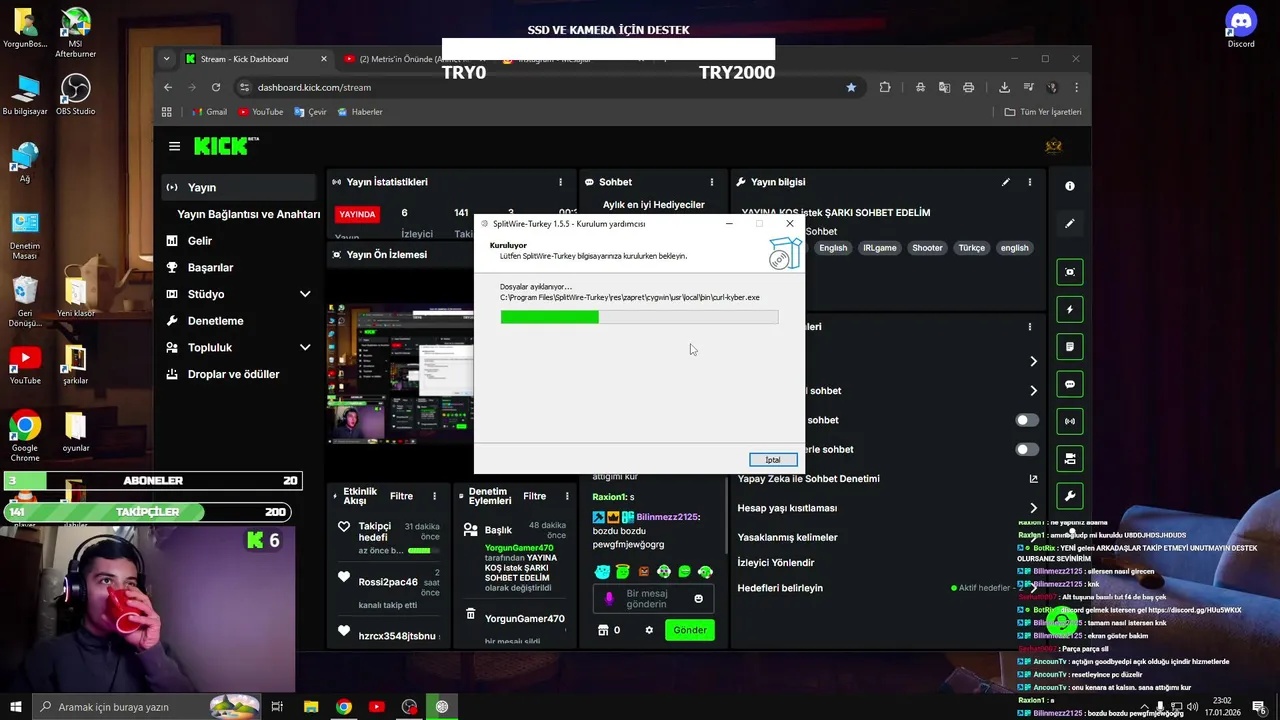The image size is (1280, 720).
Task: Toggle the switch in the row ending 'erle sohbet'
Action: [1027, 449]
